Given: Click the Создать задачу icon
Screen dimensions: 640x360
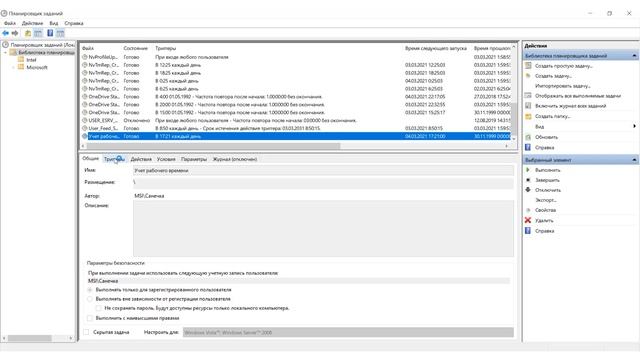Looking at the screenshot, I should pyautogui.click(x=528, y=76).
